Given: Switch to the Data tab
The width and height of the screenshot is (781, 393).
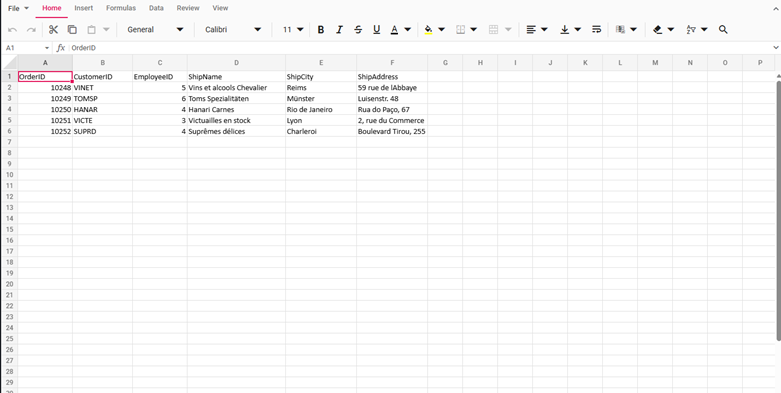Looking at the screenshot, I should pyautogui.click(x=156, y=8).
